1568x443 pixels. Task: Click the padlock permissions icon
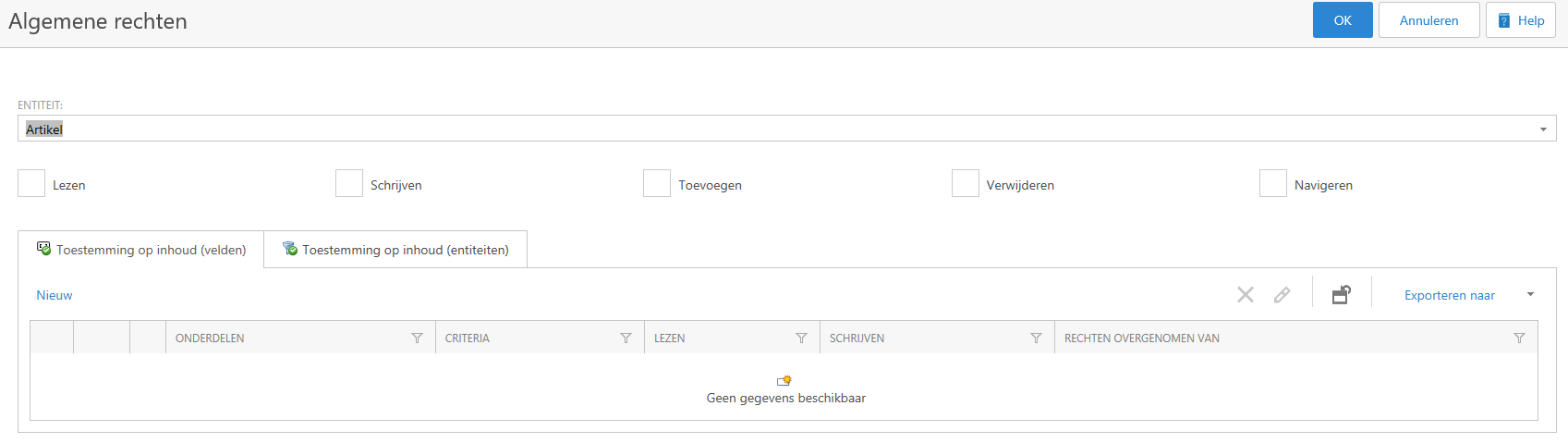point(1341,295)
